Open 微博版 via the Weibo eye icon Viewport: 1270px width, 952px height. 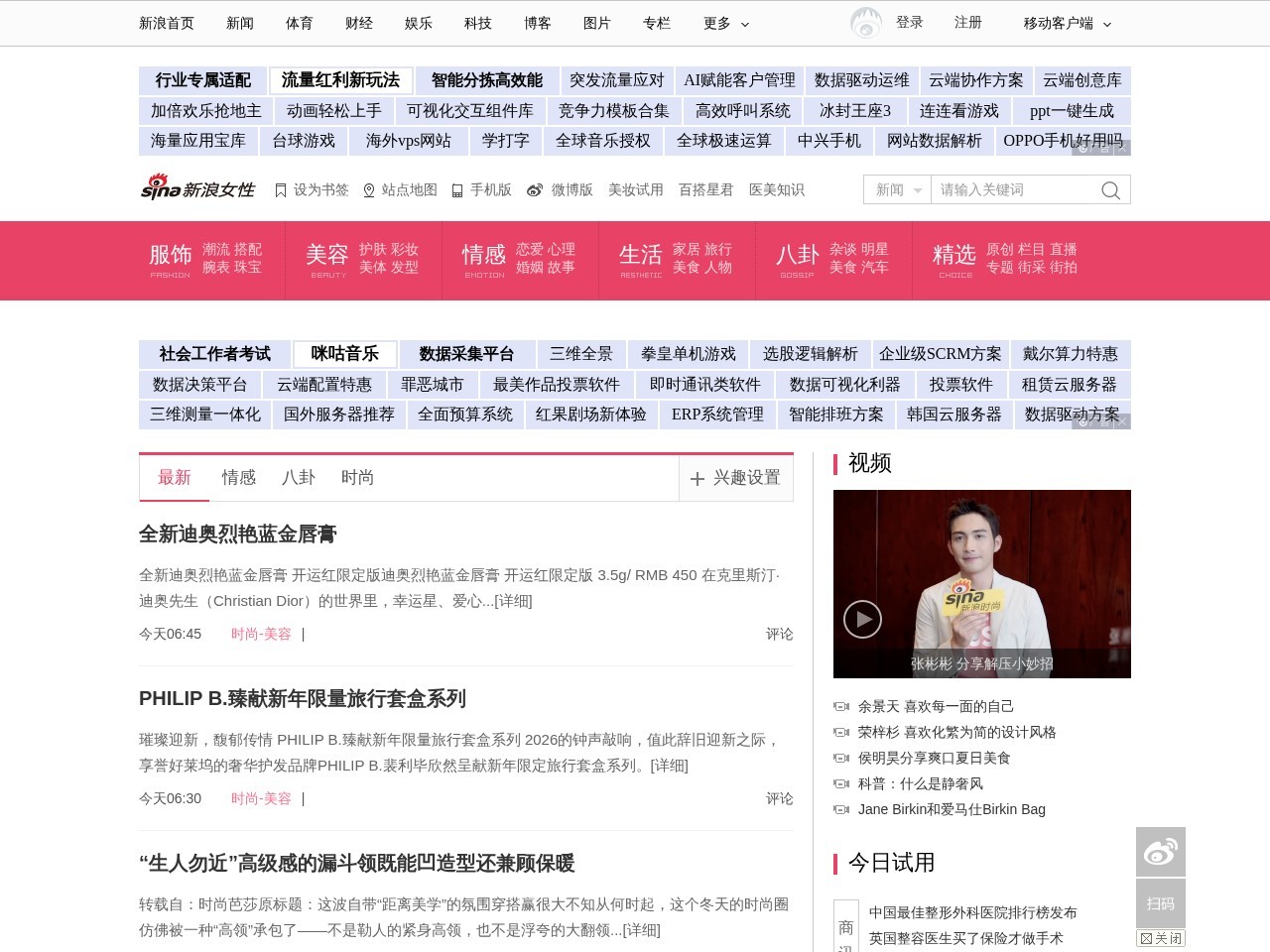(534, 189)
